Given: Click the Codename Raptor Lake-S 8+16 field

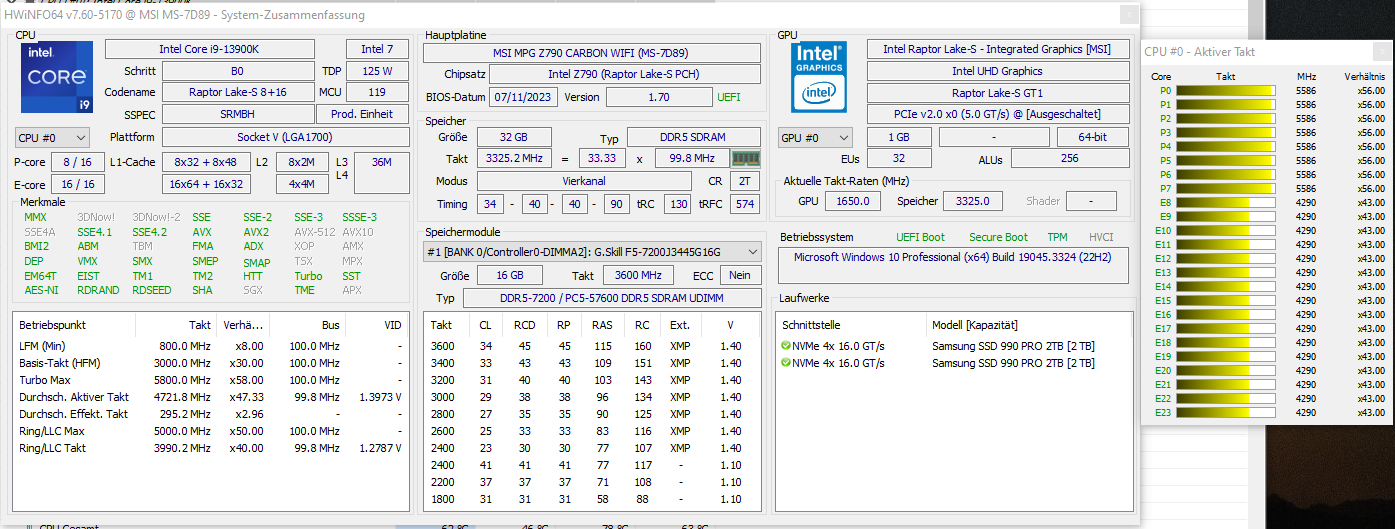Looking at the screenshot, I should click(x=237, y=92).
